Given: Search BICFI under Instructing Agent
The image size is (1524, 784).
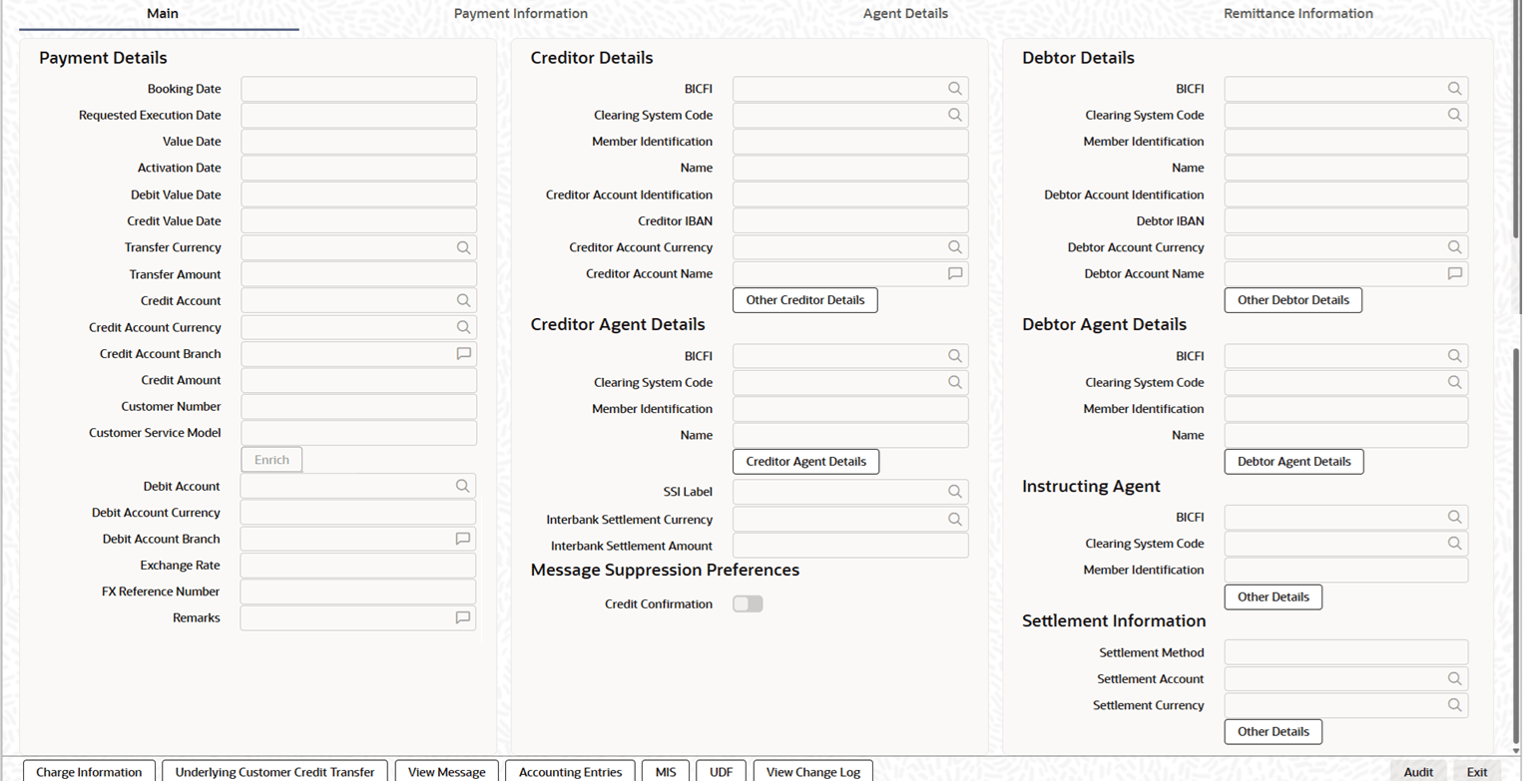Looking at the screenshot, I should 1454,518.
